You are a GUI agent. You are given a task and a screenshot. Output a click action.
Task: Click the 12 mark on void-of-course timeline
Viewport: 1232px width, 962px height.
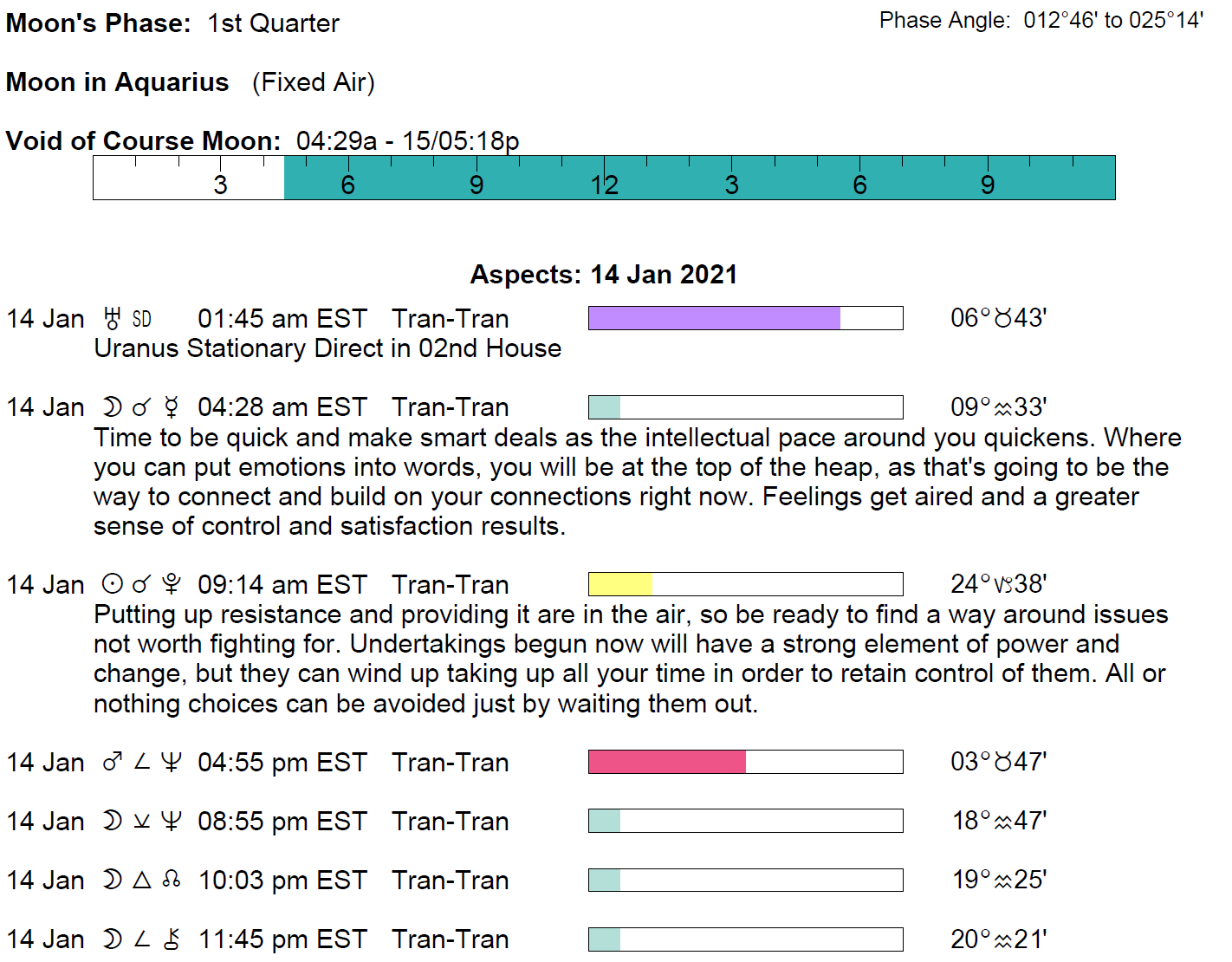604,184
